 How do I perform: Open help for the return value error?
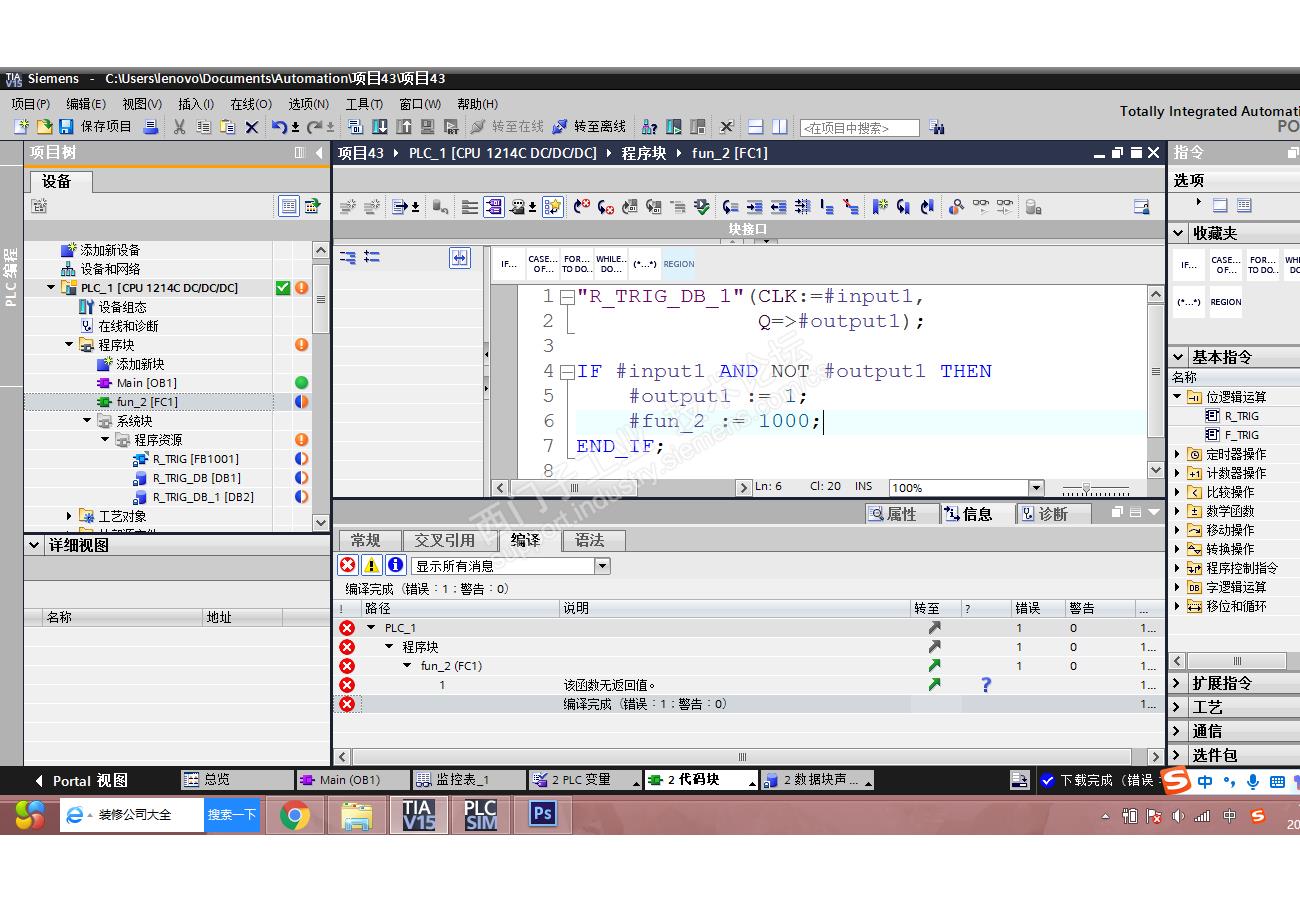[986, 685]
